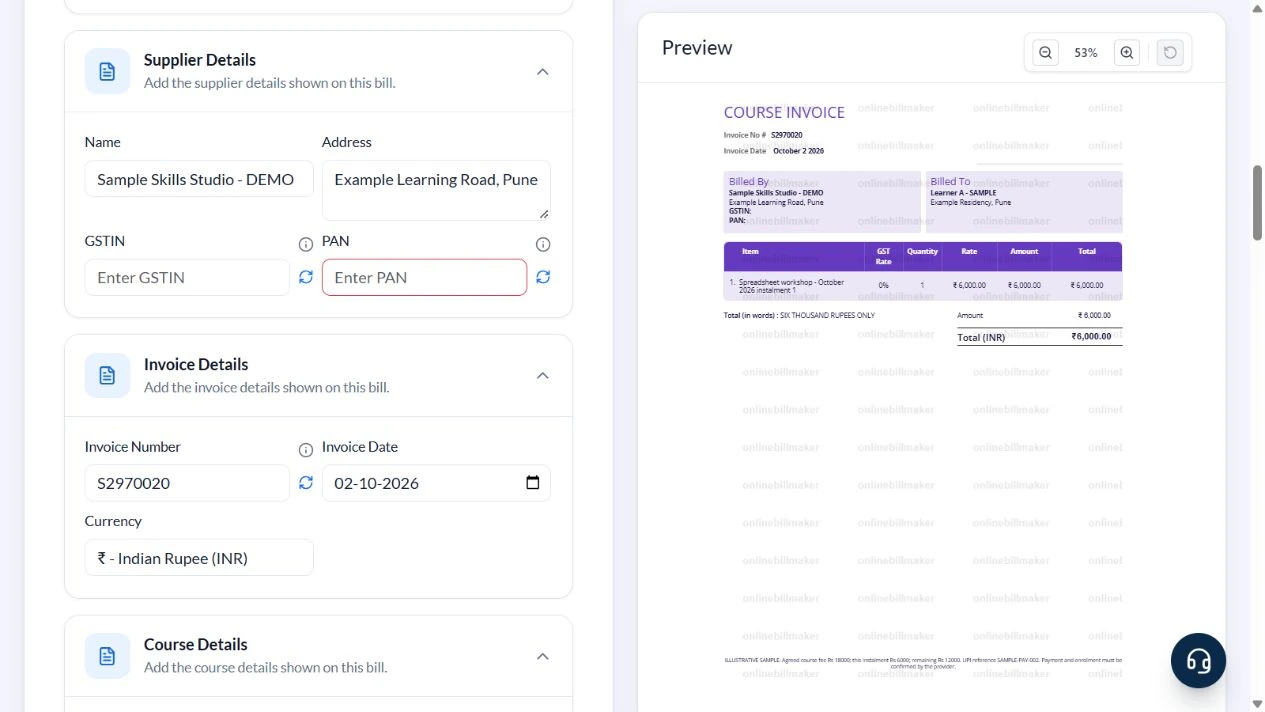This screenshot has width=1265, height=712.
Task: Regenerate the PAN value
Action: pos(543,277)
